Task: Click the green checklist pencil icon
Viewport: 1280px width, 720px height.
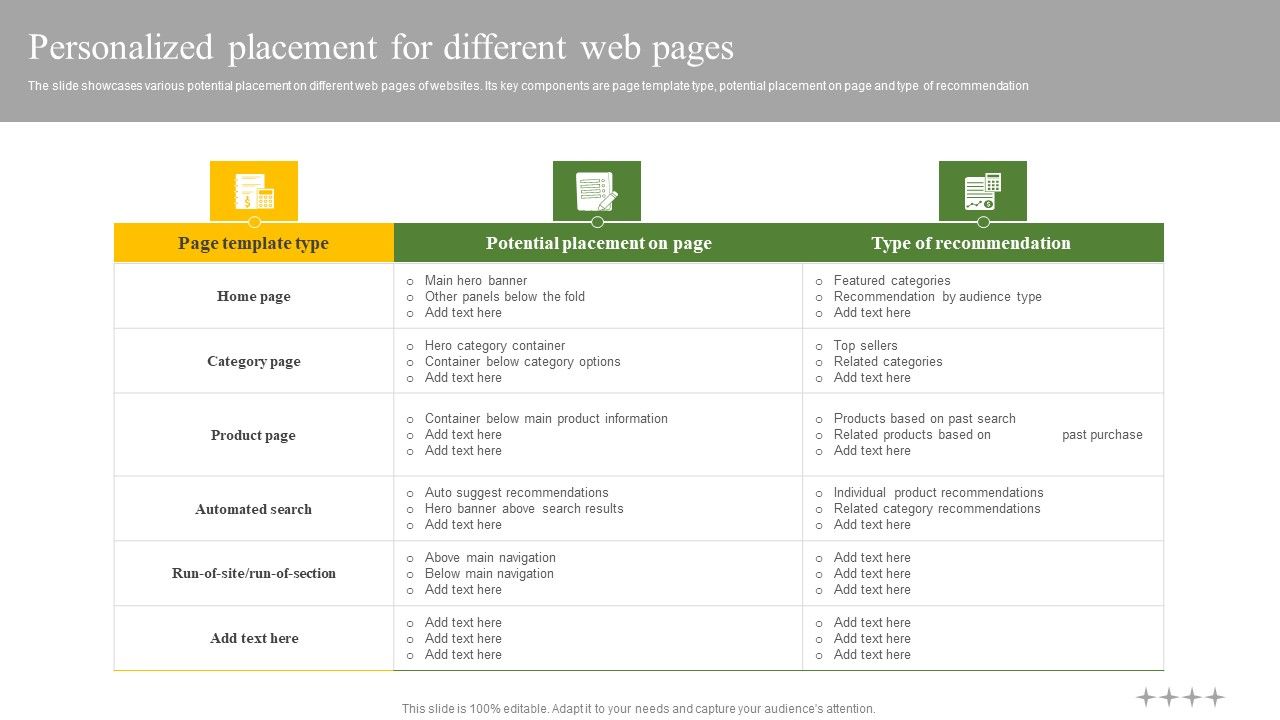Action: 597,191
